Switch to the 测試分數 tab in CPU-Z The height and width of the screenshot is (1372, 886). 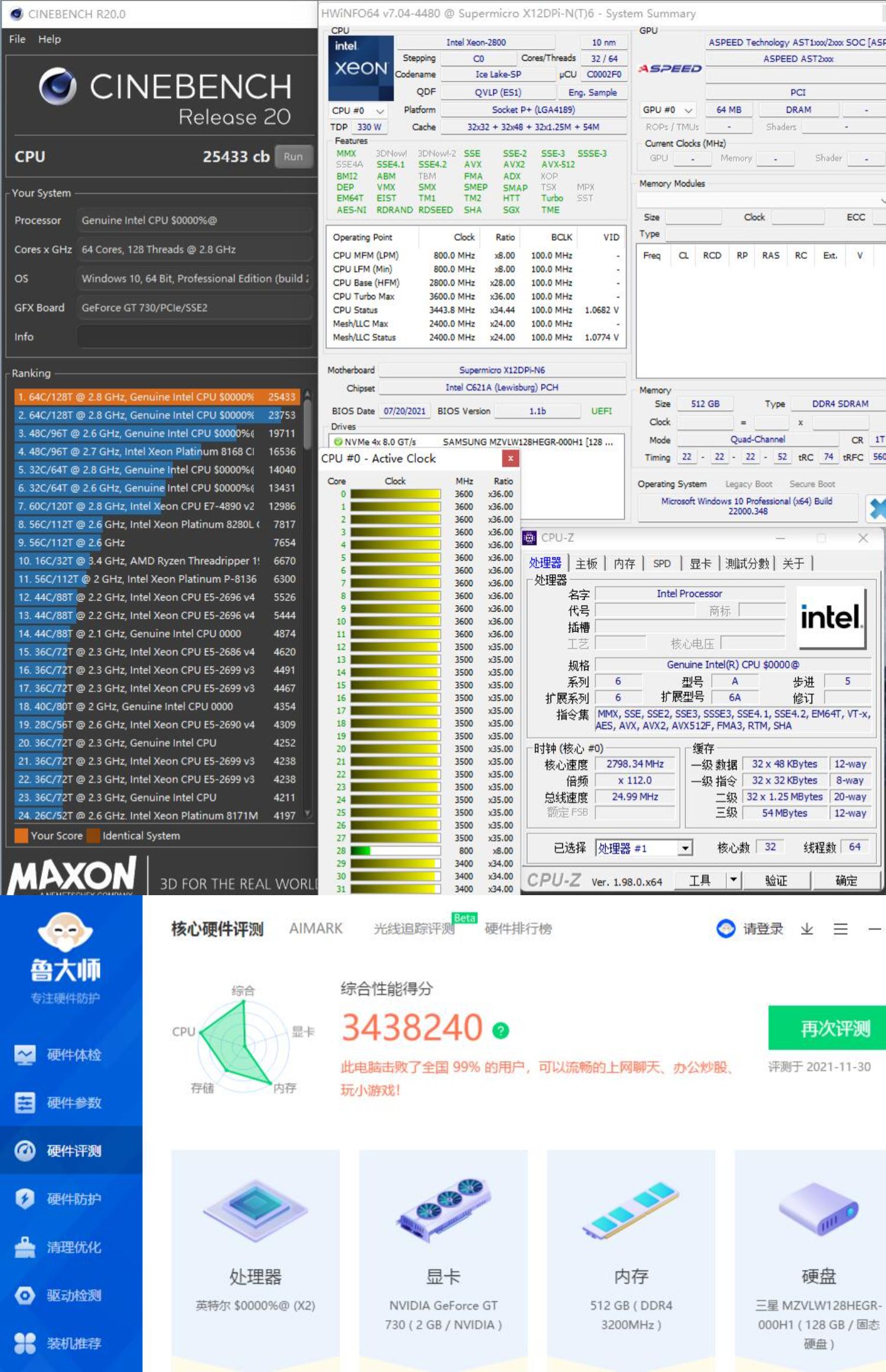click(747, 564)
